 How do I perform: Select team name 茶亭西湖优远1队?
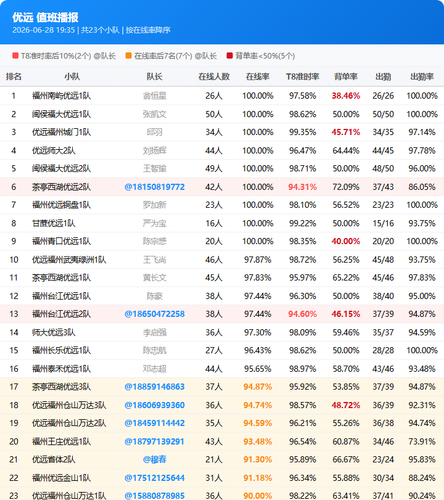tap(61, 278)
